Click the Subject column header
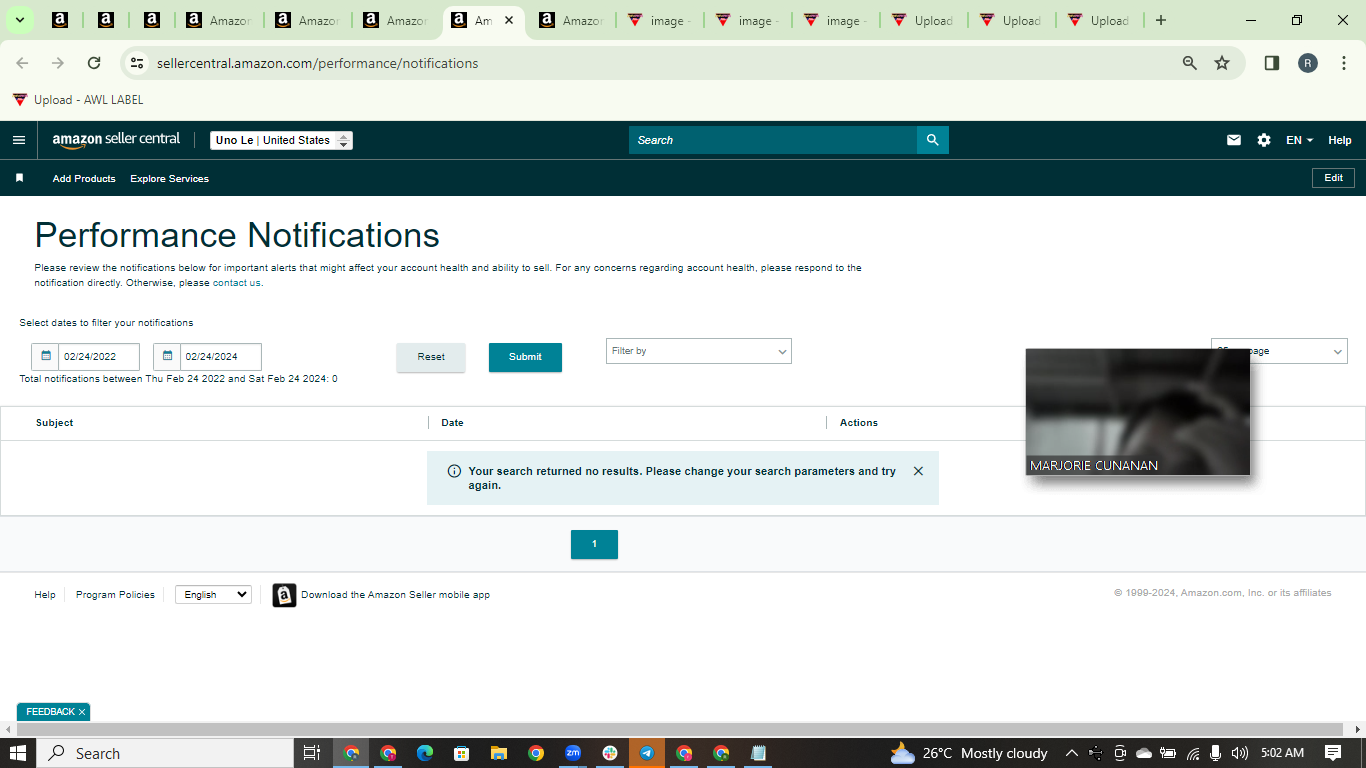1366x768 pixels. pyautogui.click(x=54, y=423)
